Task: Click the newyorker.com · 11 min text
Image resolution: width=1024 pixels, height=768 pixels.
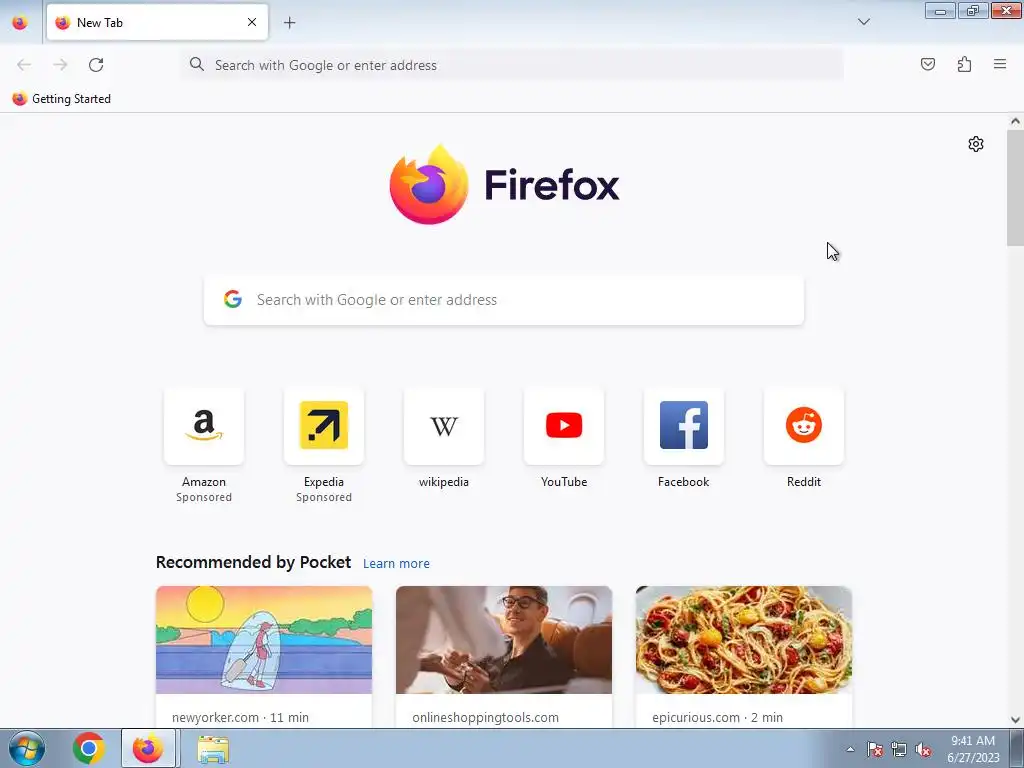Action: [240, 717]
